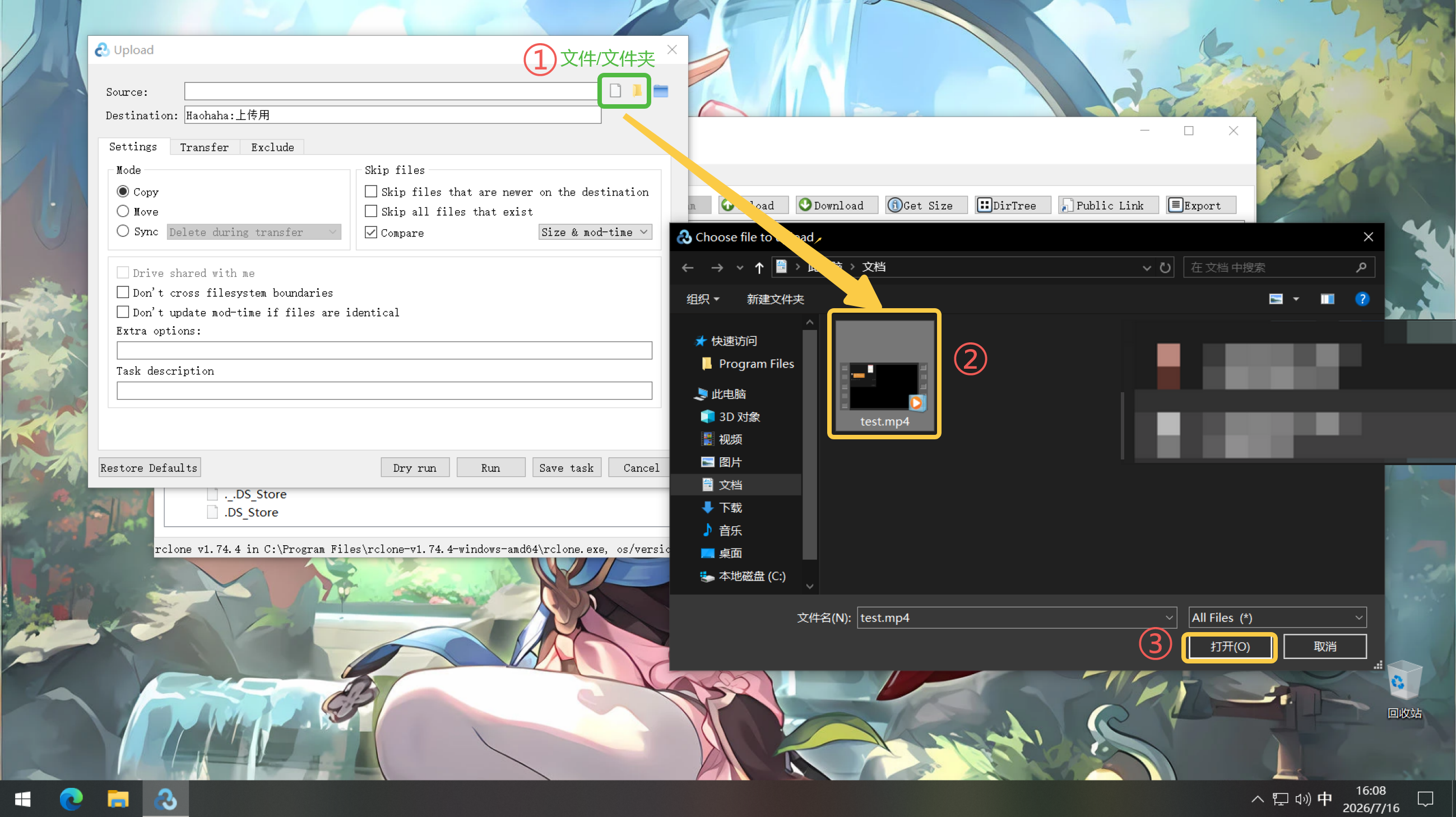Switch to the Transfer tab
Image resolution: width=1456 pixels, height=817 pixels.
pyautogui.click(x=204, y=147)
